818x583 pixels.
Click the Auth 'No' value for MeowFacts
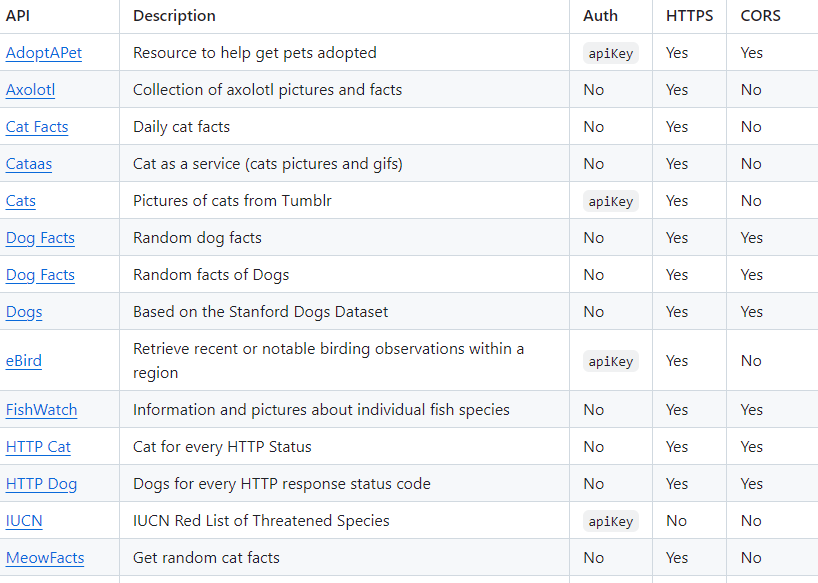click(x=594, y=558)
